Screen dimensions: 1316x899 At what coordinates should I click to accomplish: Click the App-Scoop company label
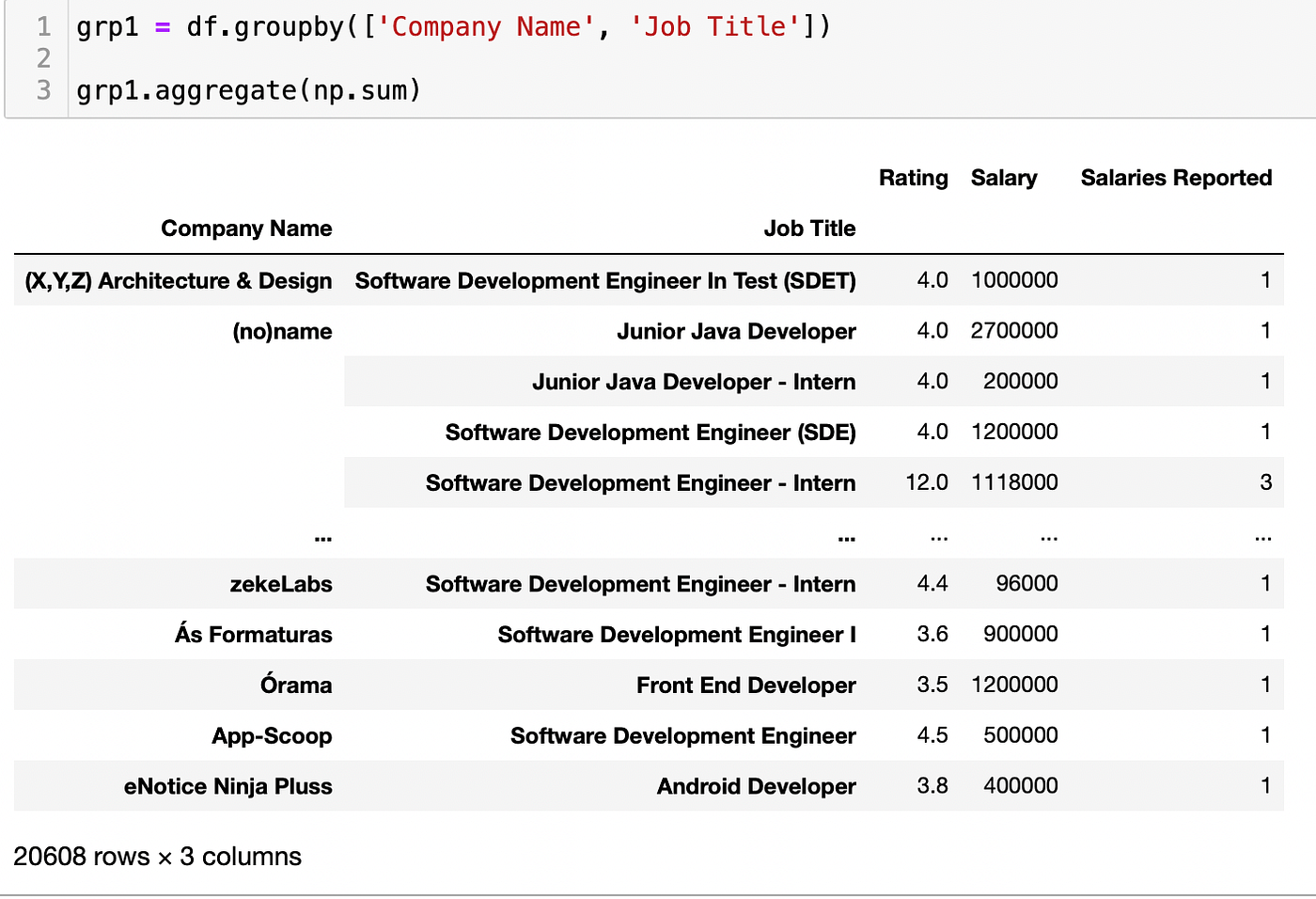272,735
